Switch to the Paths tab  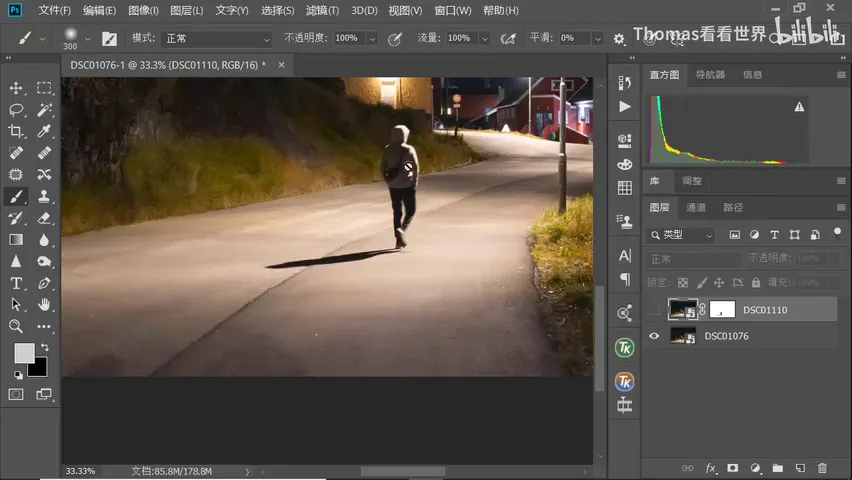733,207
